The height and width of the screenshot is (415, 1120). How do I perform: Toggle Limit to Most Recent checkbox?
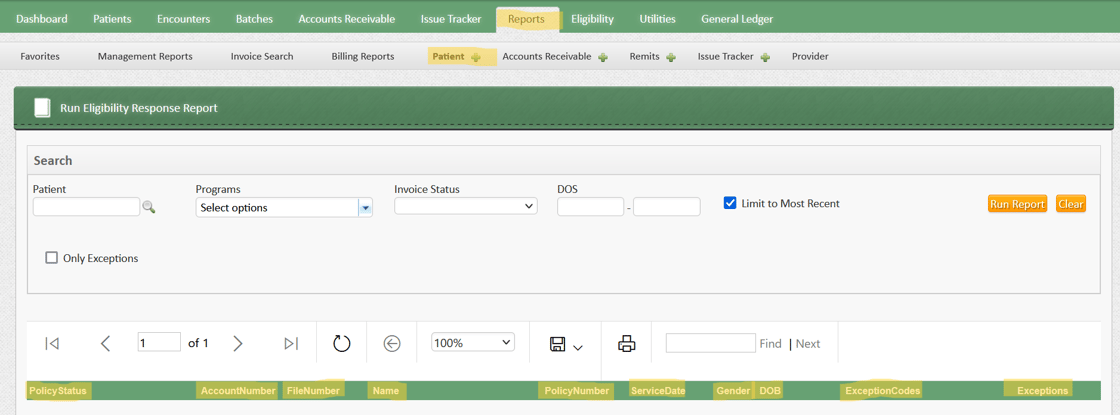tap(730, 203)
